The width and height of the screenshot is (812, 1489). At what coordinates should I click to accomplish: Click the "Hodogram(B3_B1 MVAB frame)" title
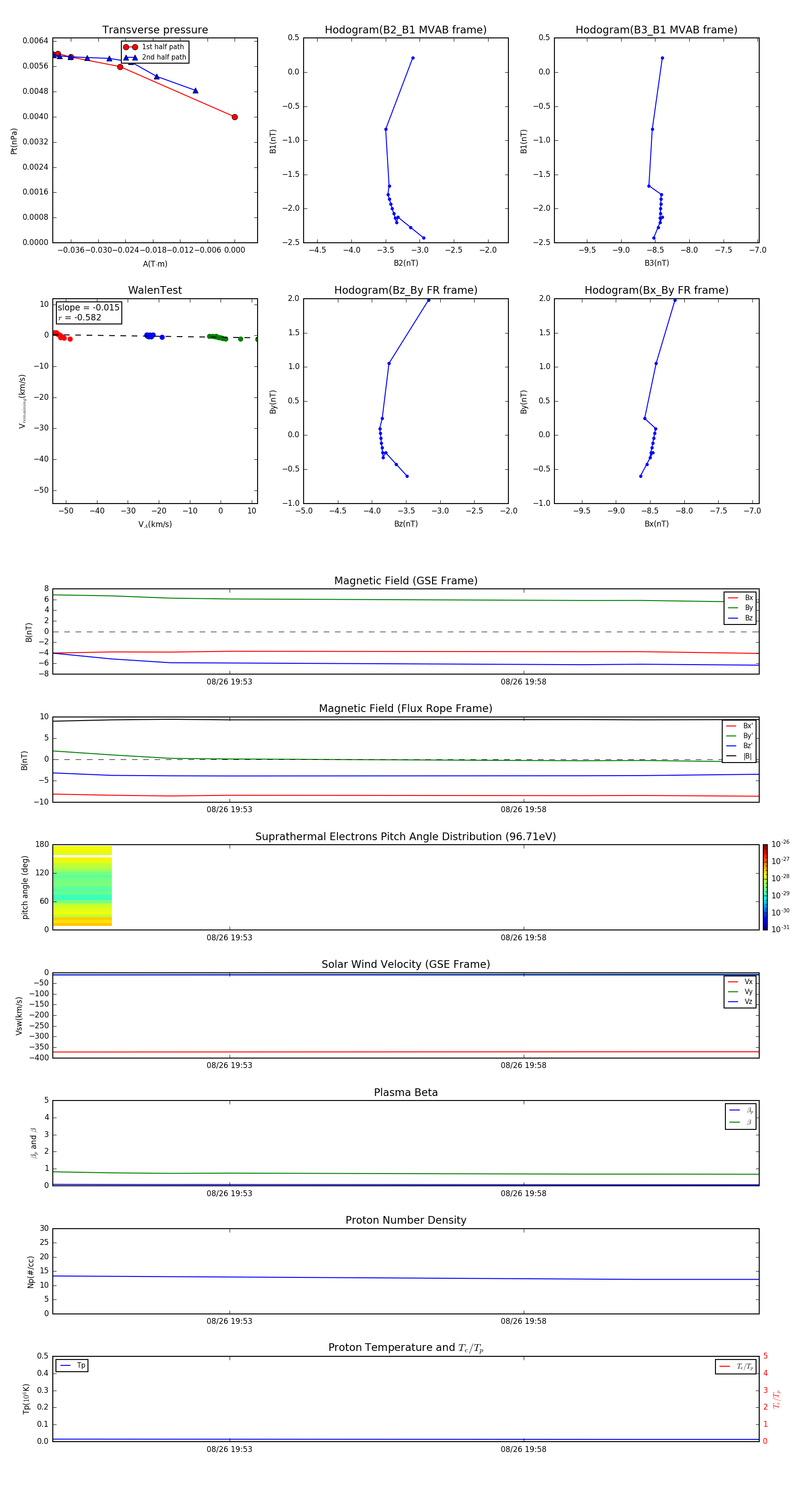tap(656, 29)
